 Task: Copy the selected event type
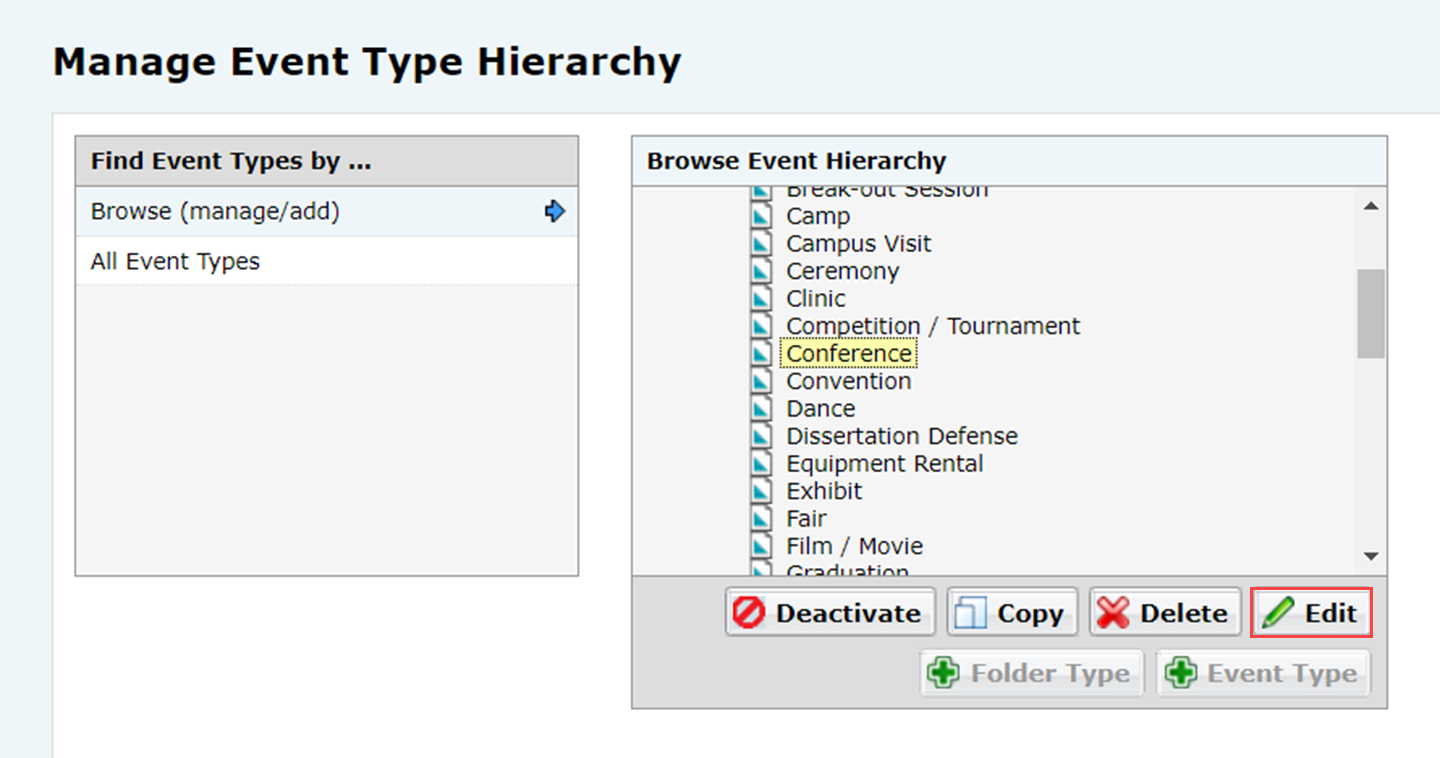point(1012,613)
